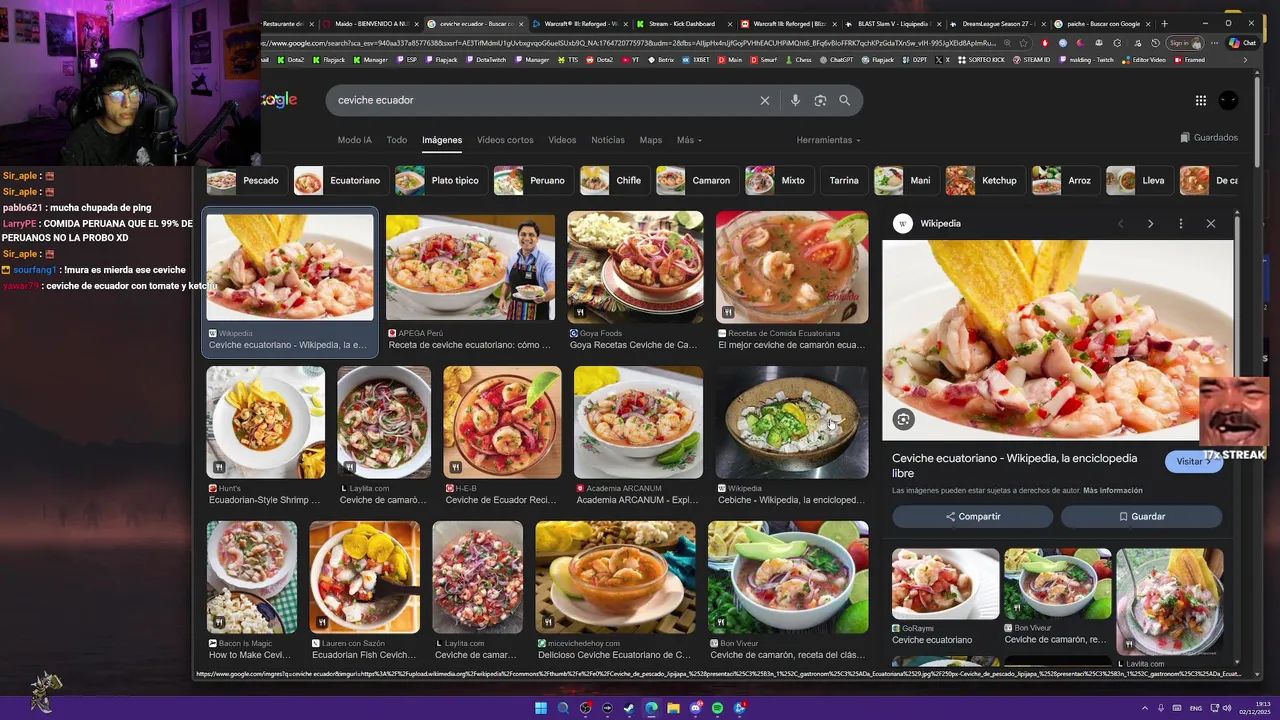Filter images by Ketchup chip

point(984,181)
